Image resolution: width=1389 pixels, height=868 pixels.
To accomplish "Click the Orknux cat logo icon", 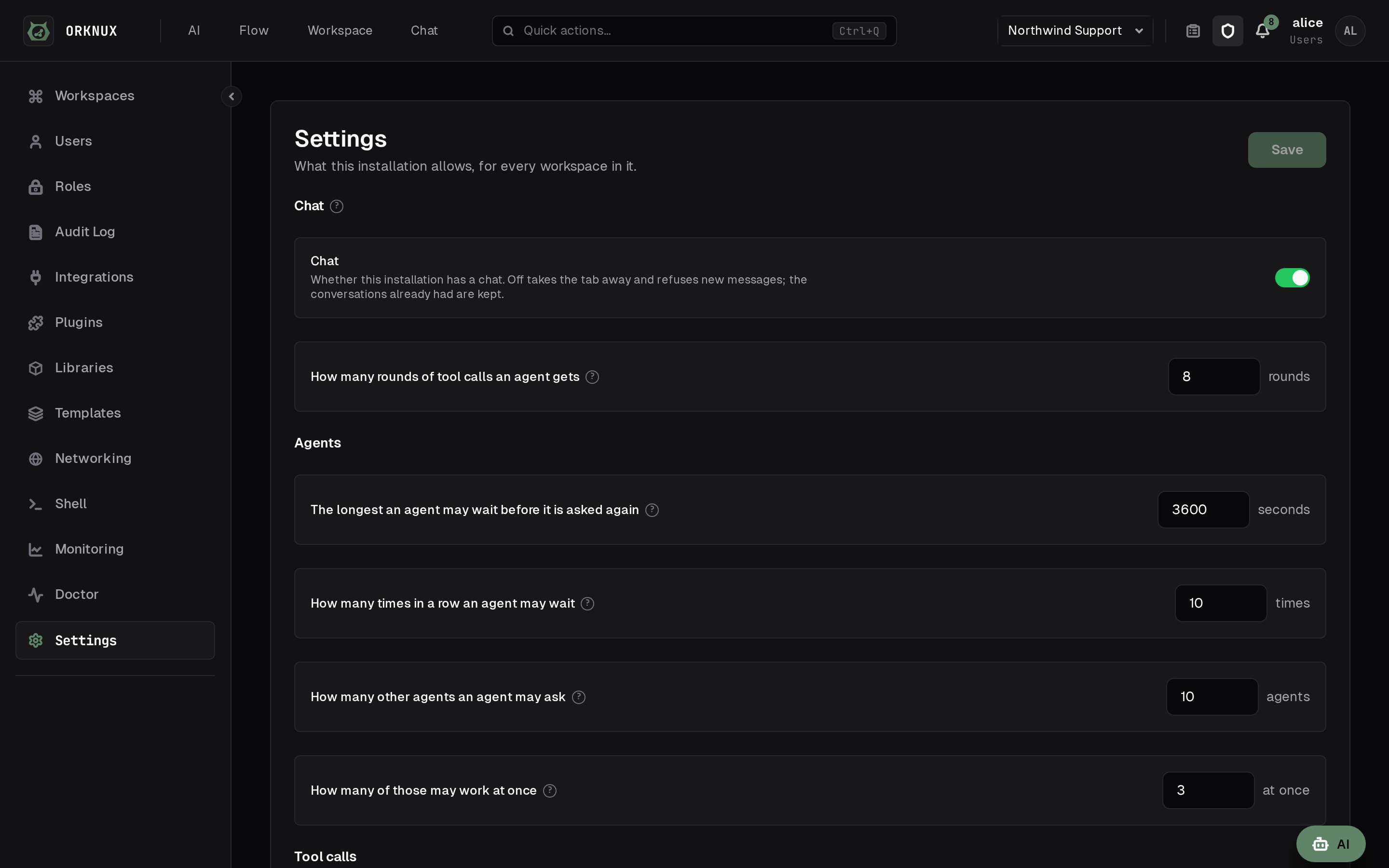I will pos(39,31).
